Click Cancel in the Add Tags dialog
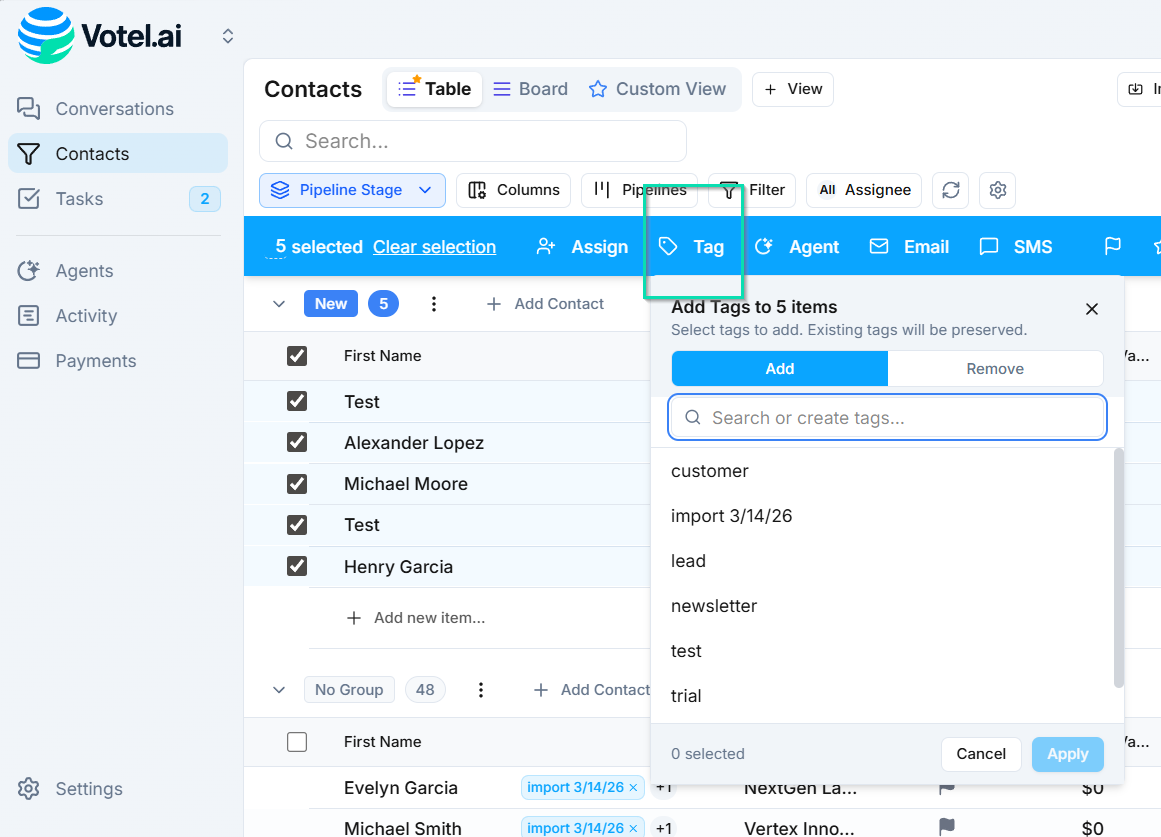 point(981,754)
